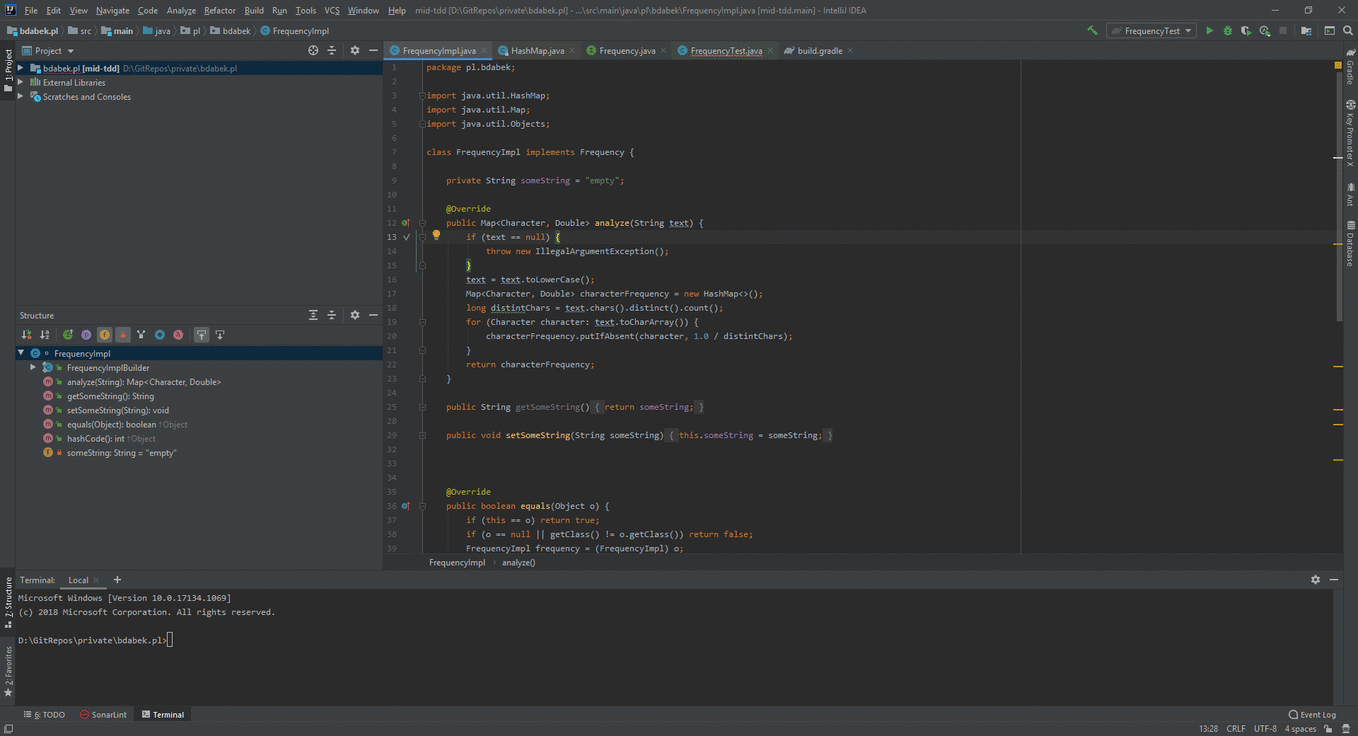Image resolution: width=1358 pixels, height=736 pixels.
Task: Open the SonarLint tool window button
Action: tap(104, 715)
